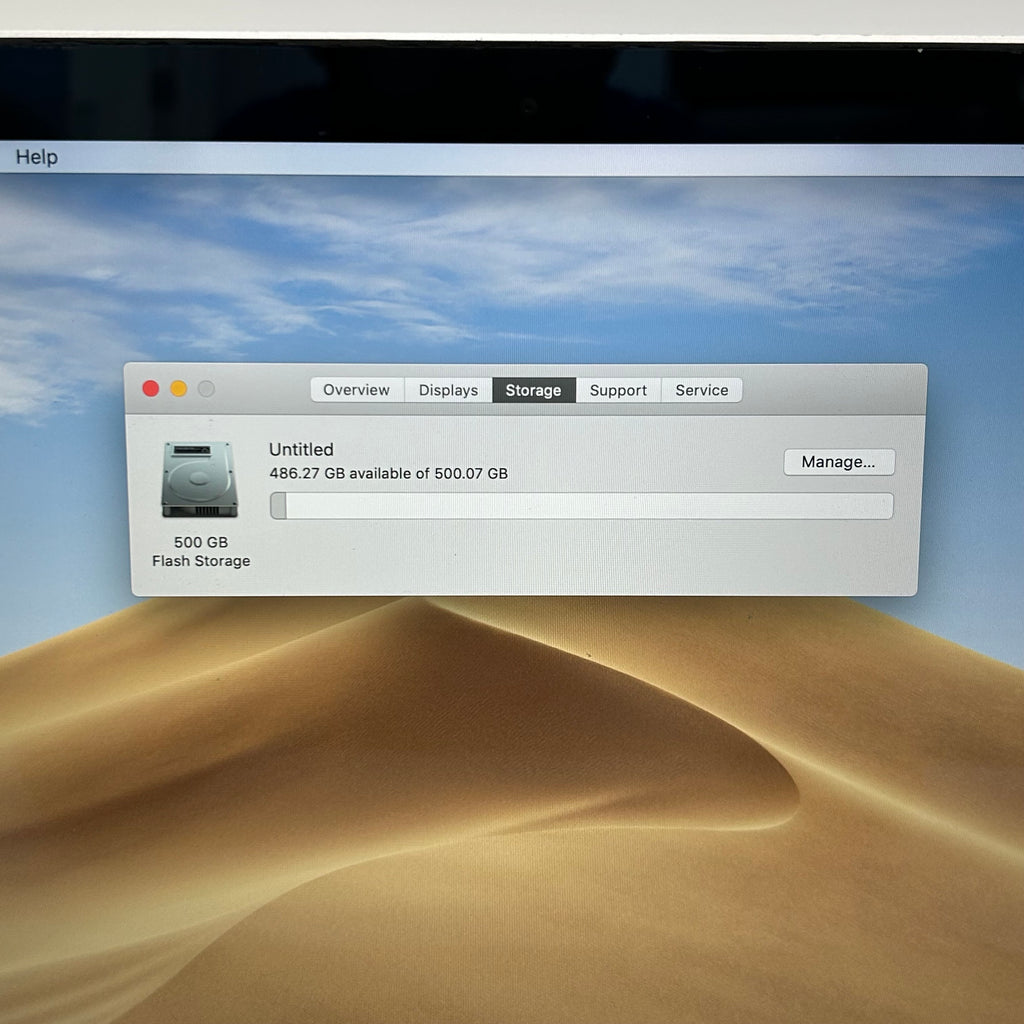Screen dimensions: 1024x1024
Task: Click the 'Flash Storage' label
Action: [x=201, y=561]
